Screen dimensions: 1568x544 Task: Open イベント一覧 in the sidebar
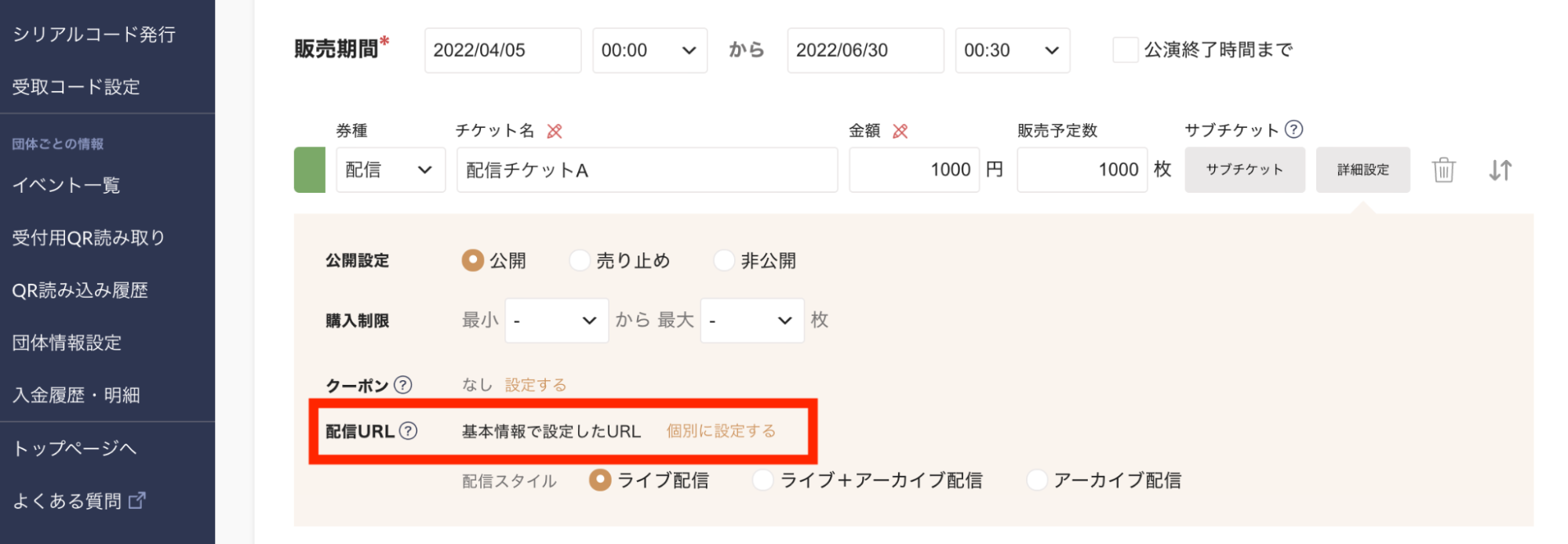point(67,186)
